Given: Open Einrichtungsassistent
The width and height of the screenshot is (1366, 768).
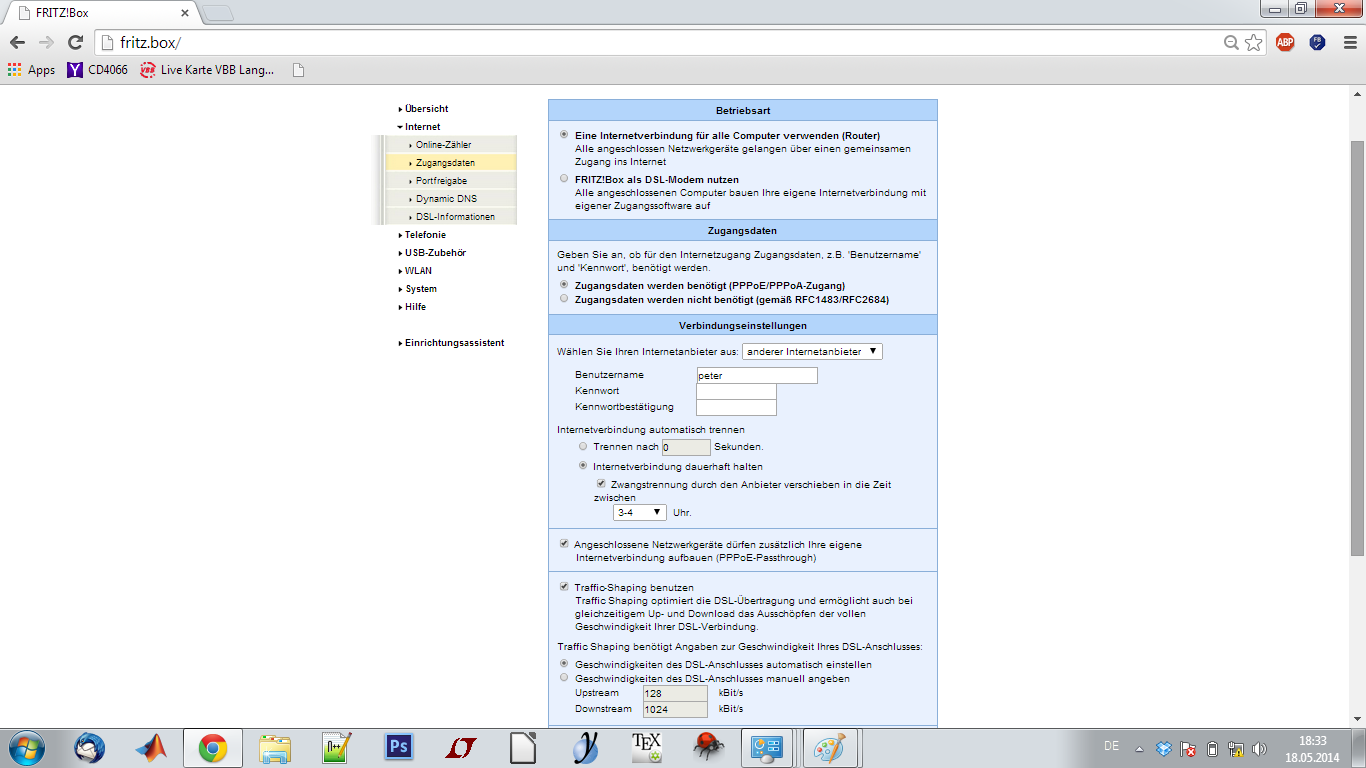Looking at the screenshot, I should click(x=454, y=343).
